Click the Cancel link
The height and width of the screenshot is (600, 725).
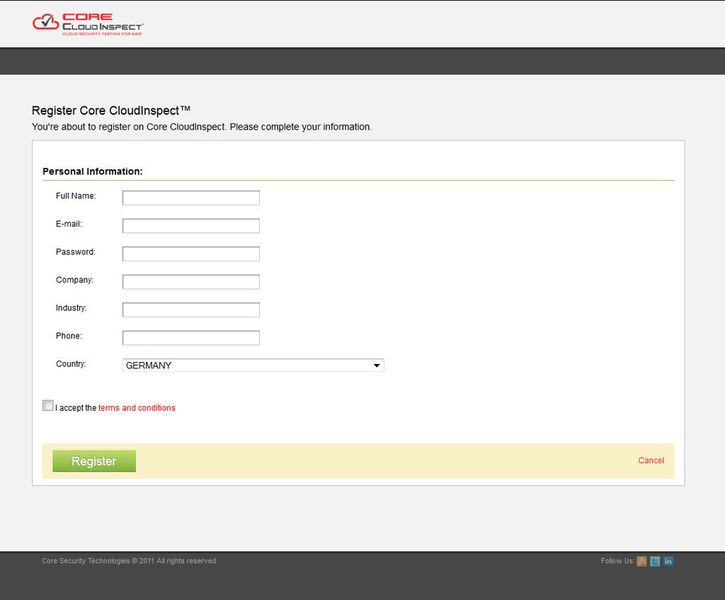(x=651, y=460)
